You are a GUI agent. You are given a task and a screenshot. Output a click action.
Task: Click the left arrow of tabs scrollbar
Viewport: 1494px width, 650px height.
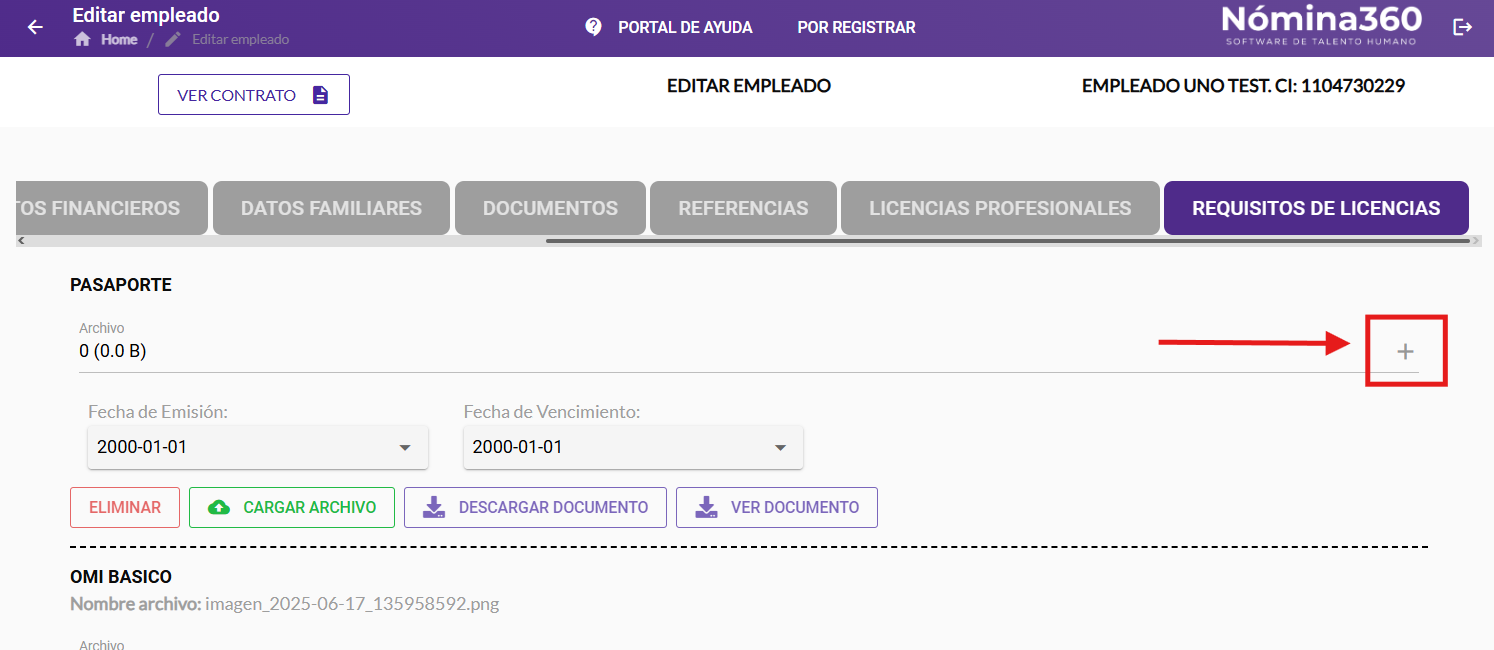click(22, 241)
